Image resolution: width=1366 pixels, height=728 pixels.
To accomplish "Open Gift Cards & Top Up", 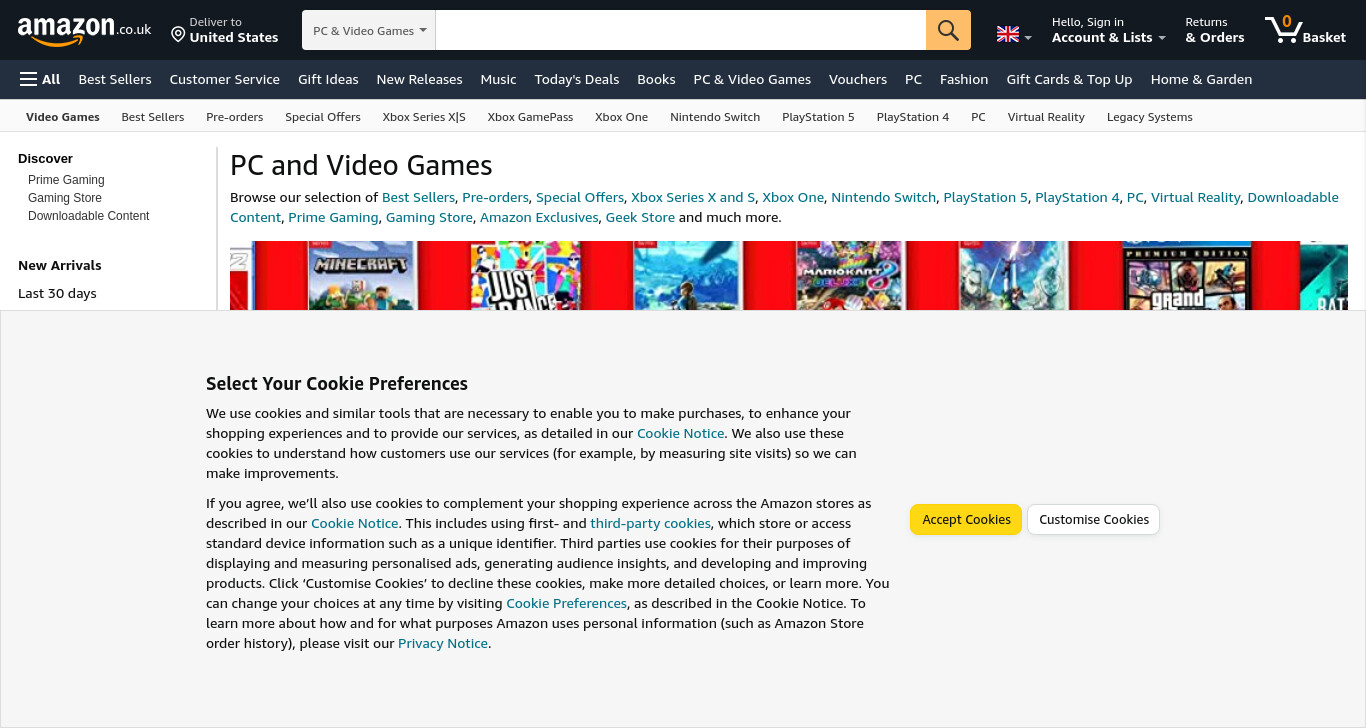I will pyautogui.click(x=1069, y=79).
